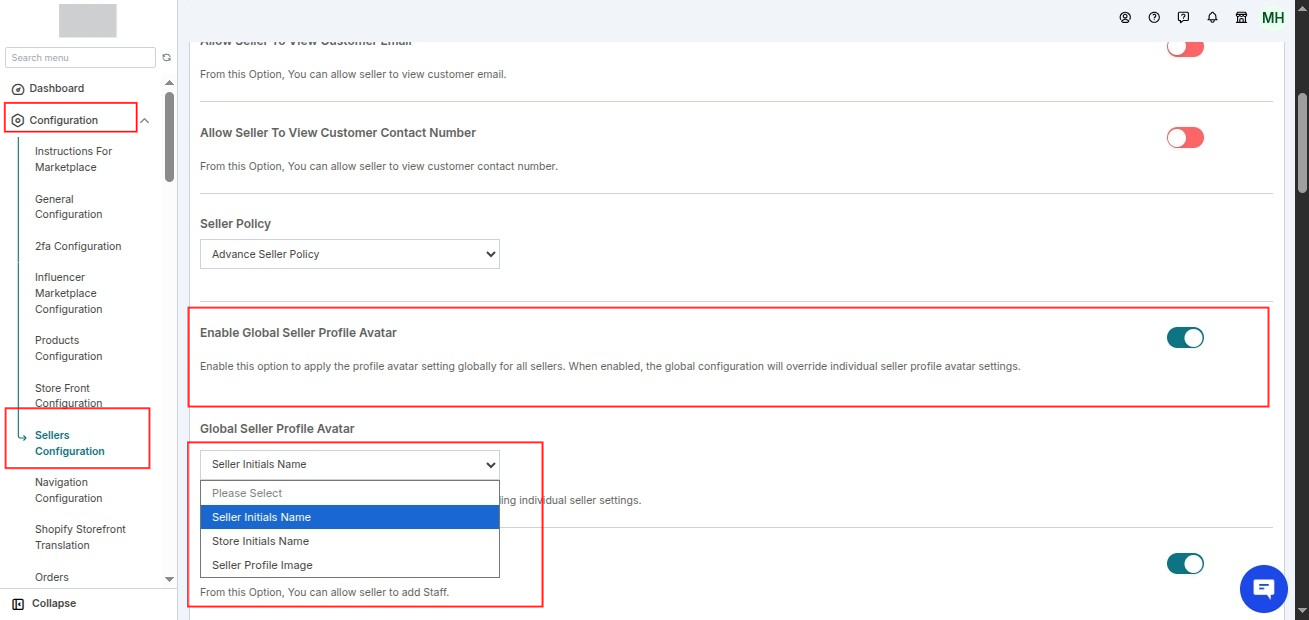Enable Allow Seller To View Customer Contact Number
This screenshot has height=620, width=1309.
(x=1185, y=138)
